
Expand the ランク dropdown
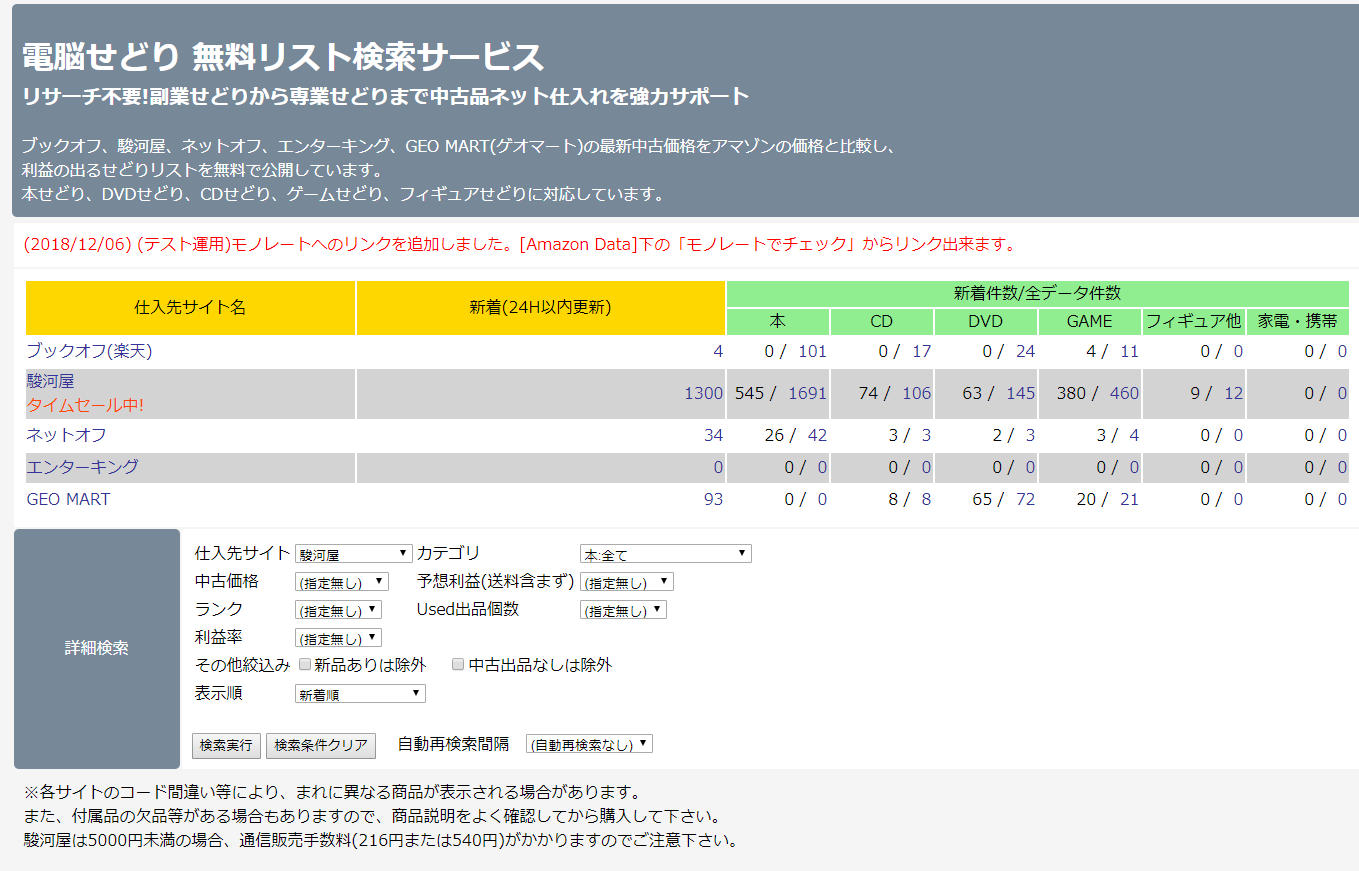[338, 610]
